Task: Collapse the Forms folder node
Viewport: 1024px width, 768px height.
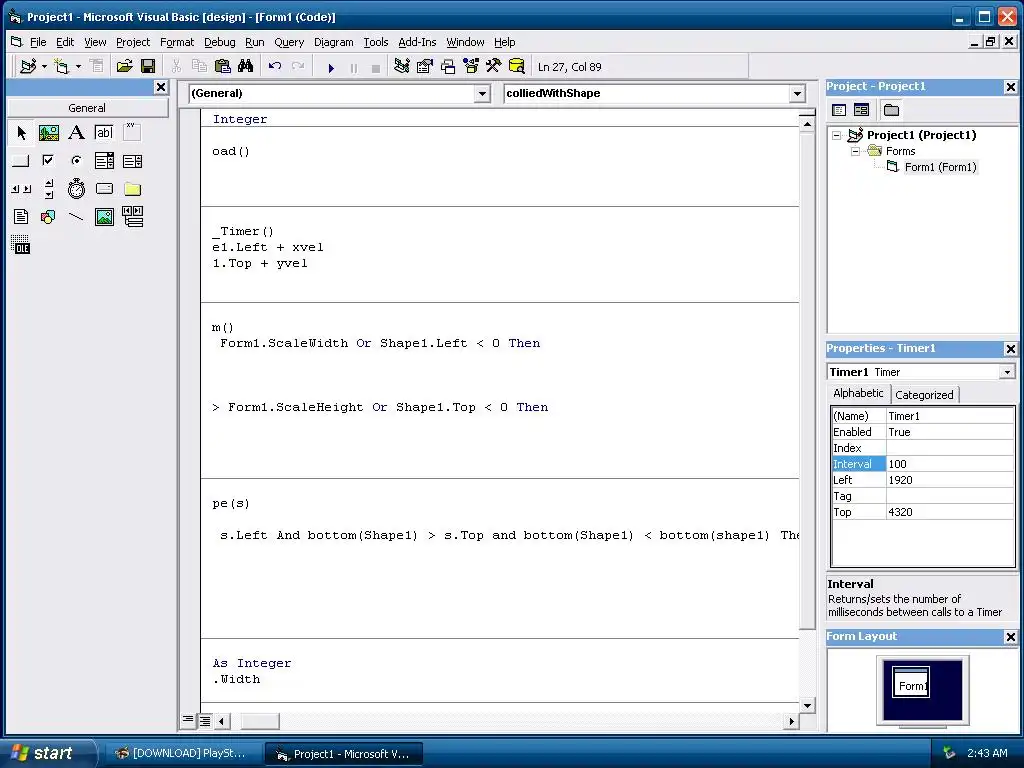Action: pos(856,152)
